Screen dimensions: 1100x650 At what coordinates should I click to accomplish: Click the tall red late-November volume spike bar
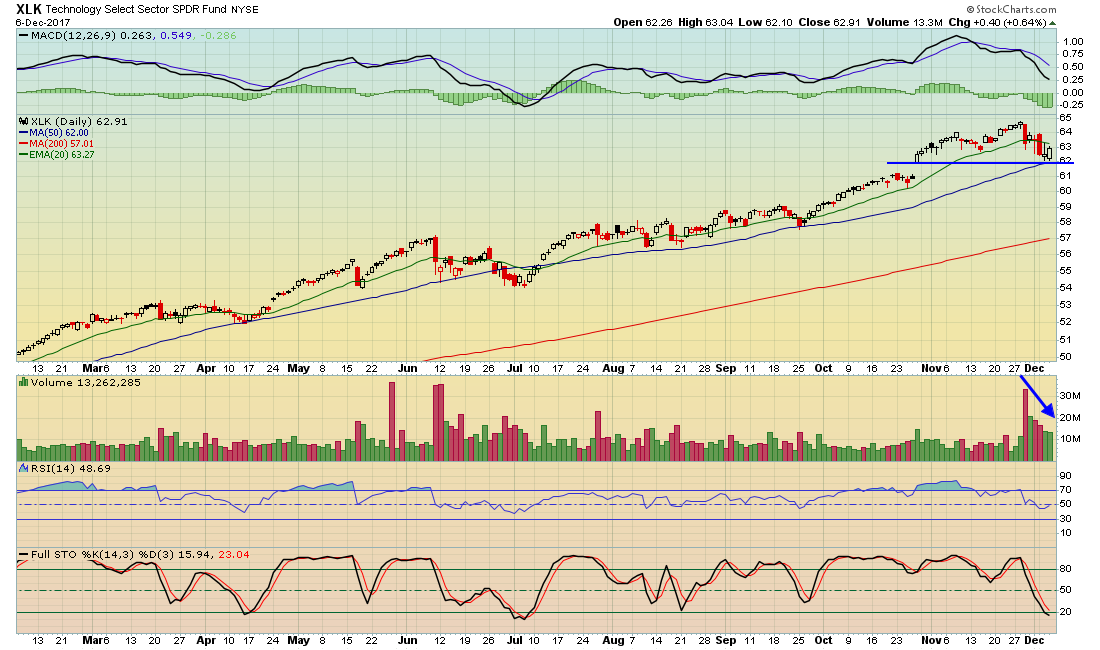click(1025, 425)
